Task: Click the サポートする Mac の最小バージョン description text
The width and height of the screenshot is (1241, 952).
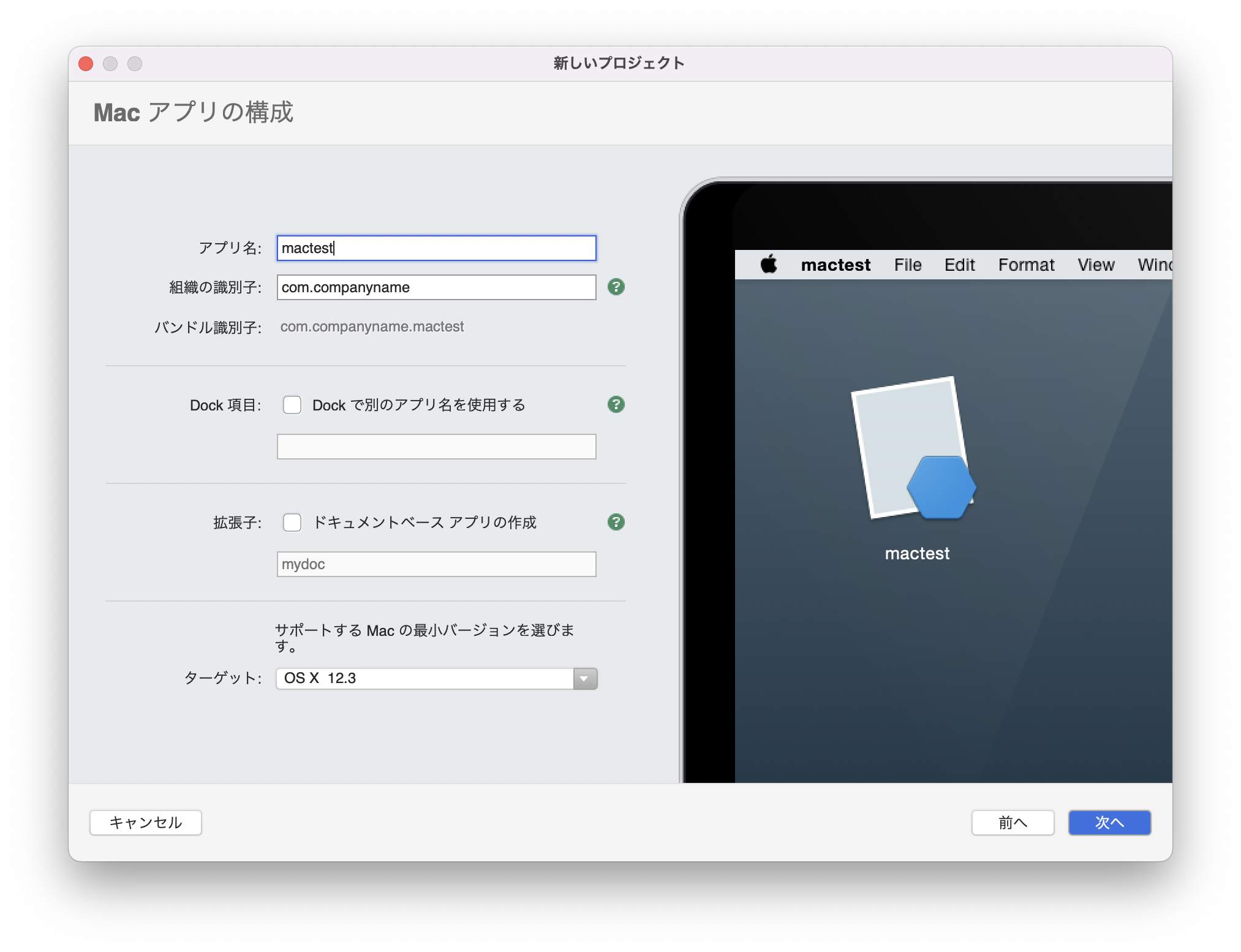Action: pos(424,638)
